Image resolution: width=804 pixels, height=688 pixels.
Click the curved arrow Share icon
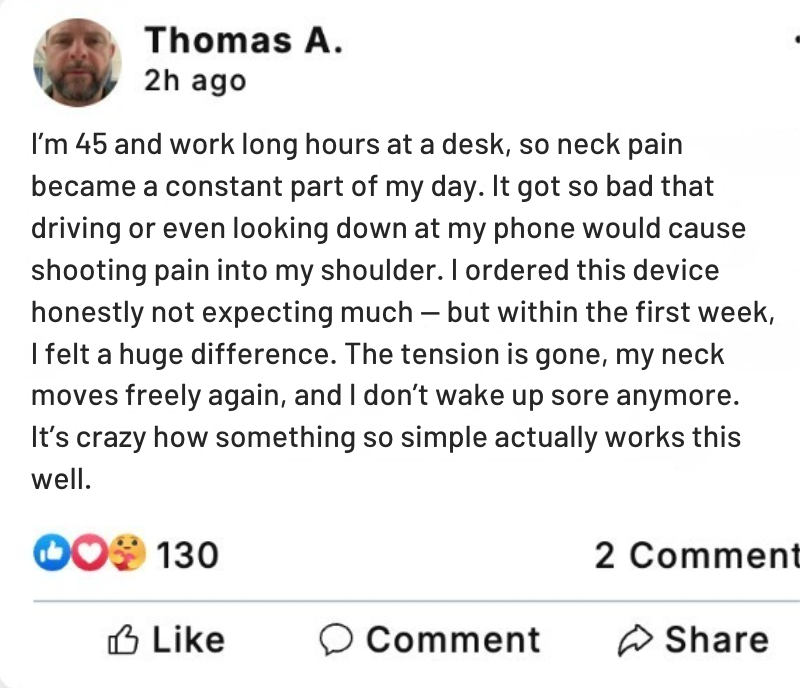tap(635, 640)
